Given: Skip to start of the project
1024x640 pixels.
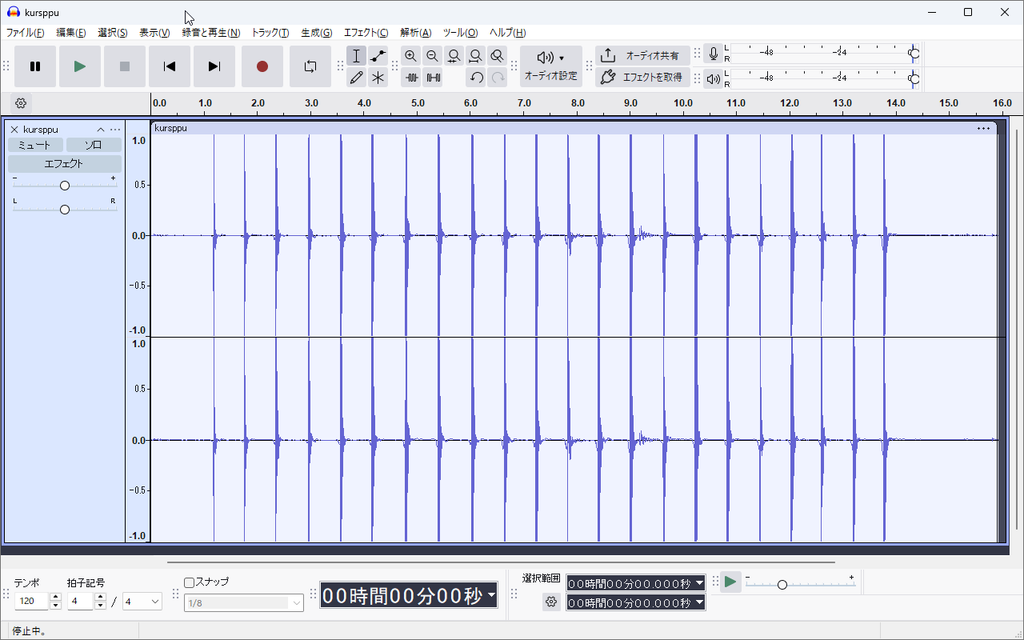Looking at the screenshot, I should (x=169, y=66).
